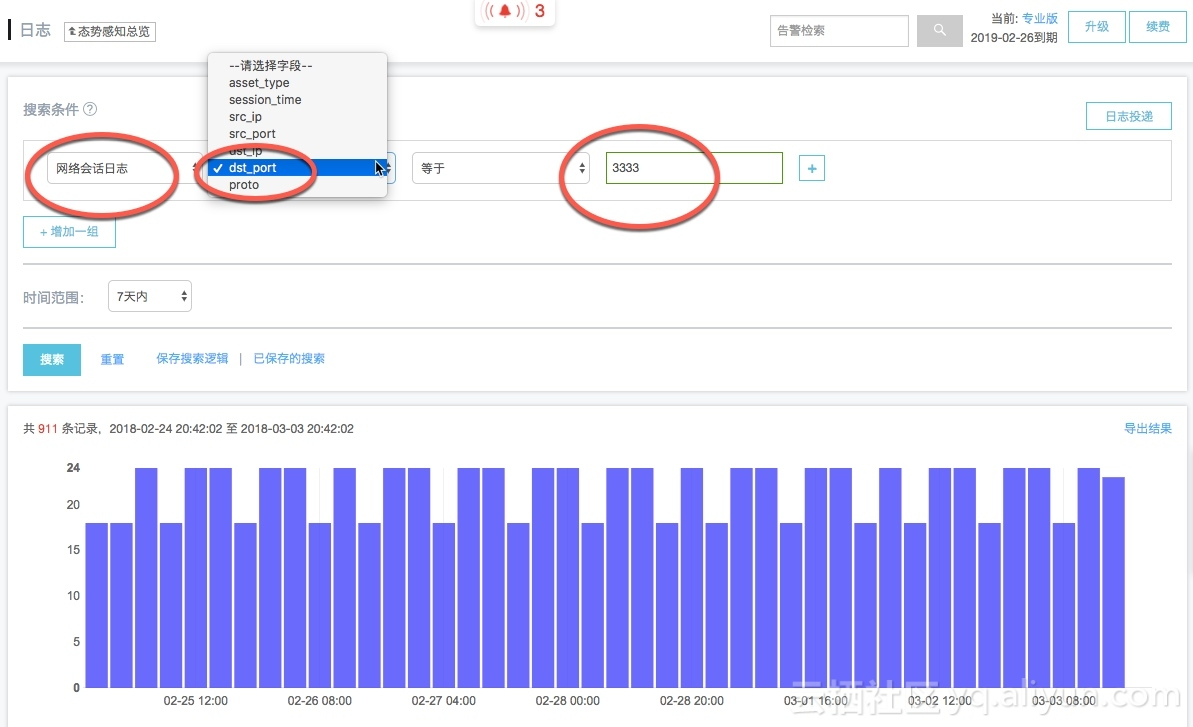Select src_port from the field list
The width and height of the screenshot is (1193, 727).
tap(297, 134)
